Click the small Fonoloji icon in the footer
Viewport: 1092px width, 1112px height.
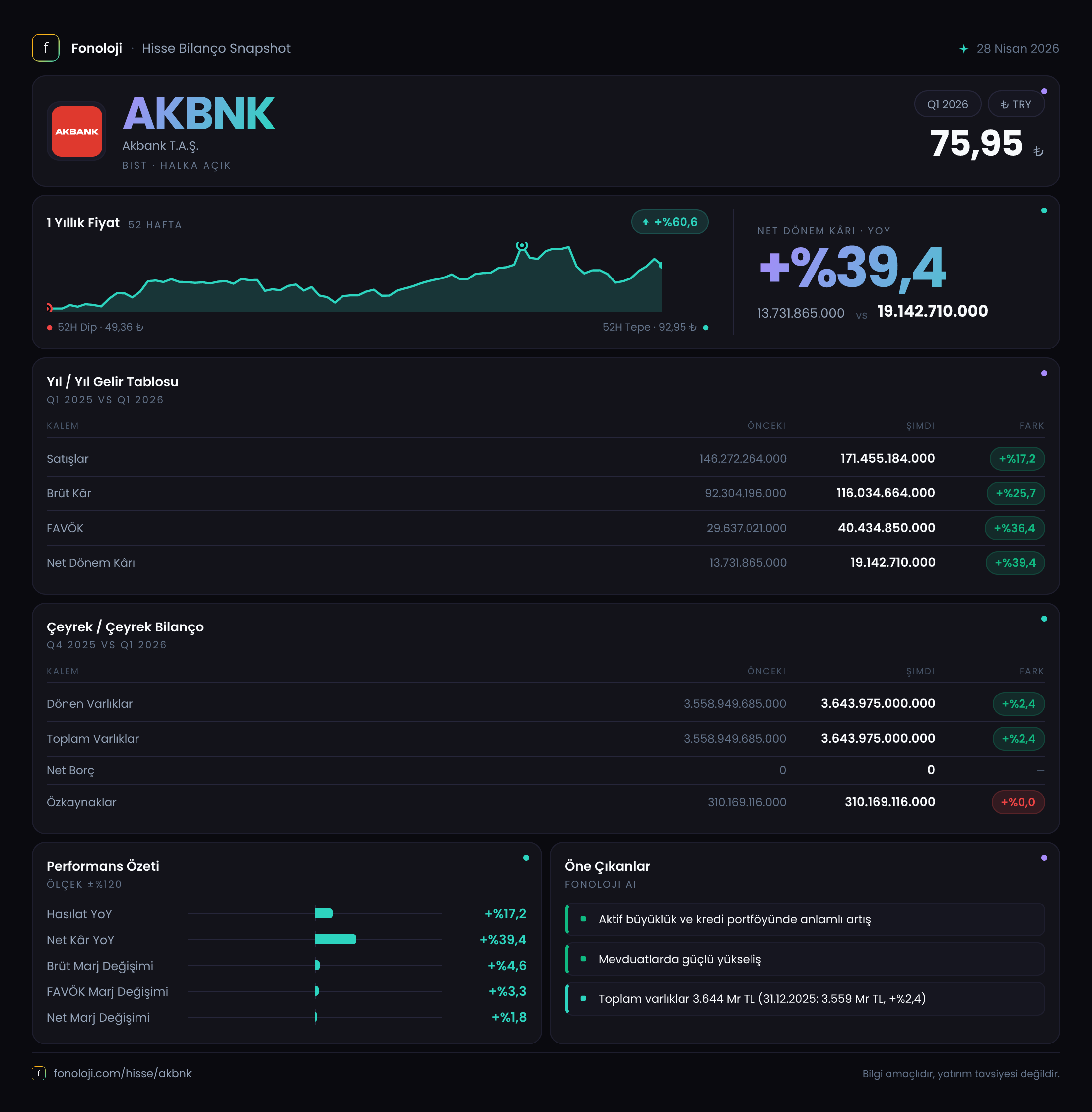tap(38, 1073)
